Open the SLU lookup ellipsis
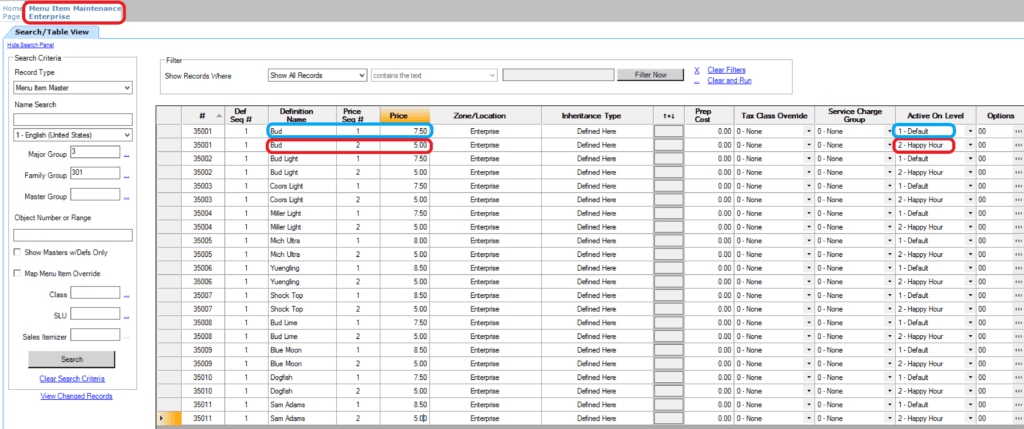 (x=127, y=317)
